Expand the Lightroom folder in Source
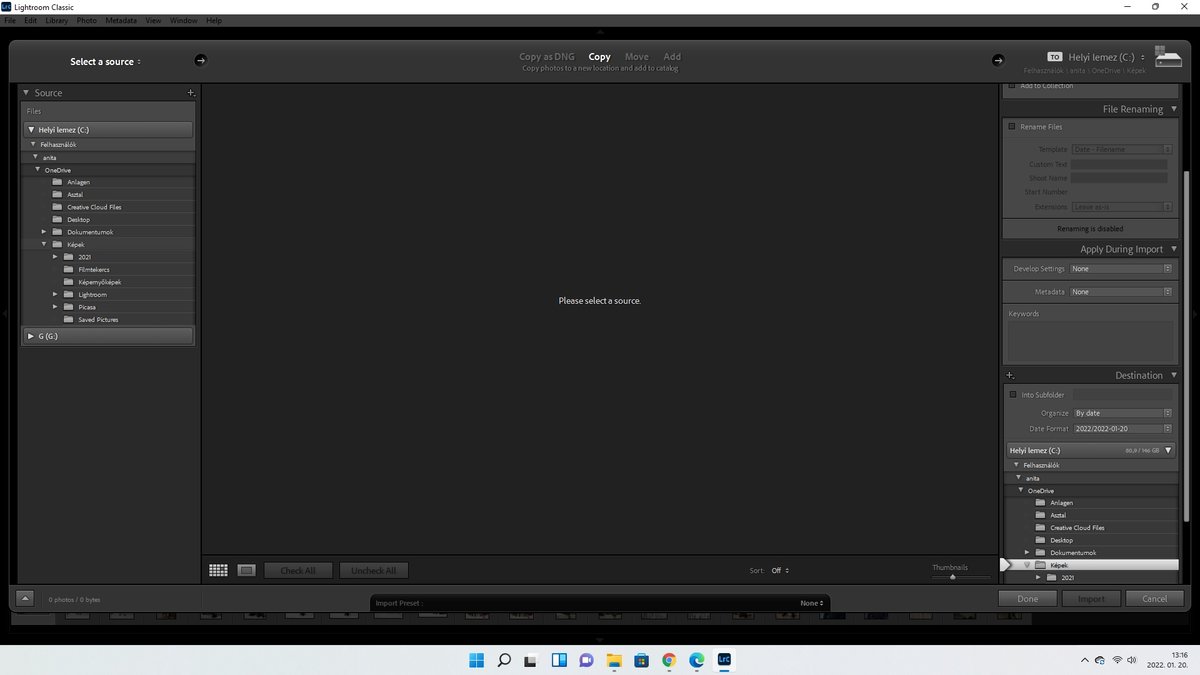This screenshot has width=1200, height=675. pyautogui.click(x=56, y=294)
